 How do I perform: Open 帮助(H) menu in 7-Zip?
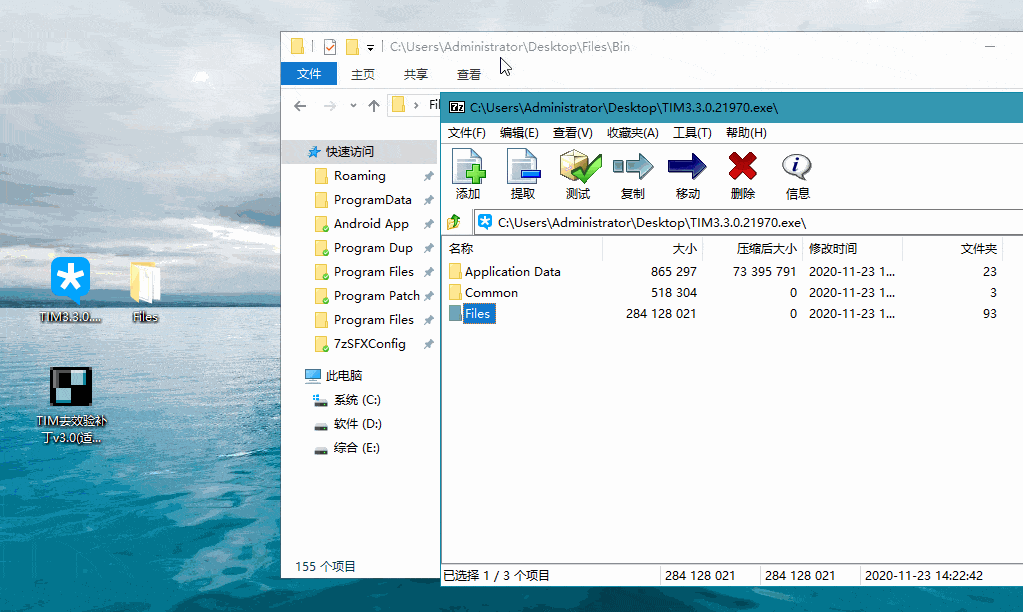coord(746,133)
